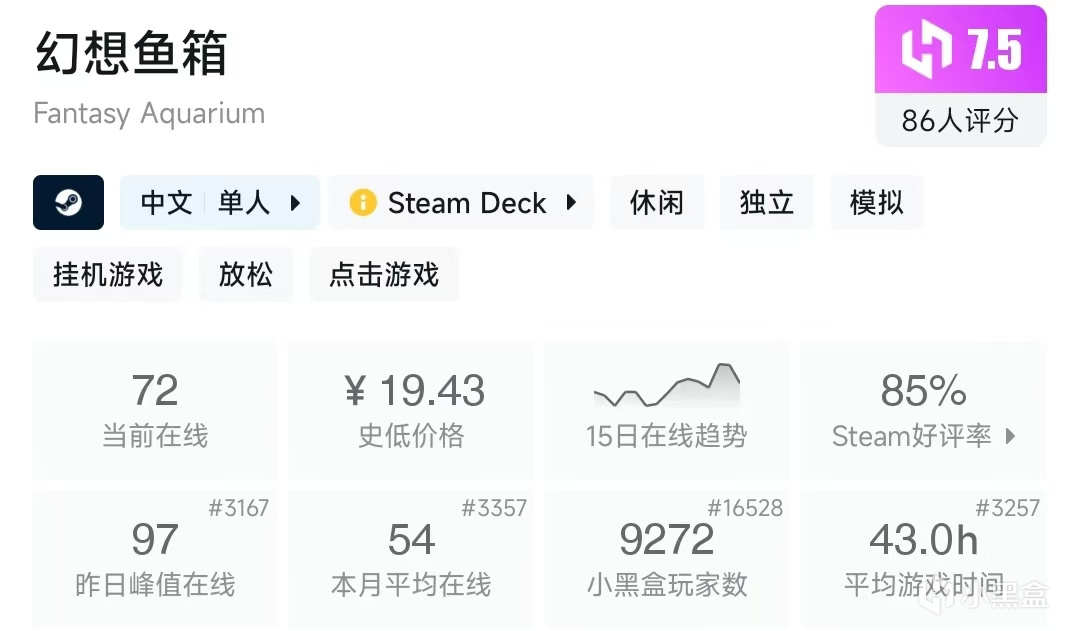Open the 小黑盒玩家数 9272 card
Image resolution: width=1080 pixels, height=631 pixels.
click(x=666, y=558)
